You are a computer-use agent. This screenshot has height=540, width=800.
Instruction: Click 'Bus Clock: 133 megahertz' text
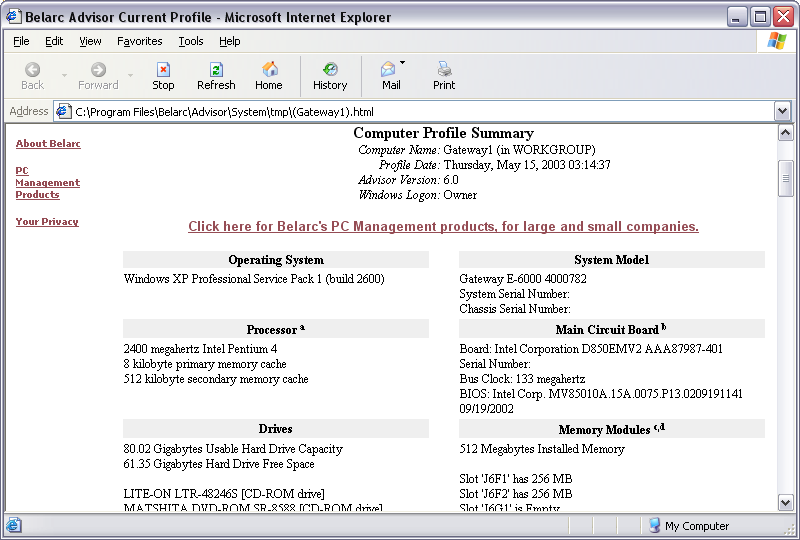522,379
